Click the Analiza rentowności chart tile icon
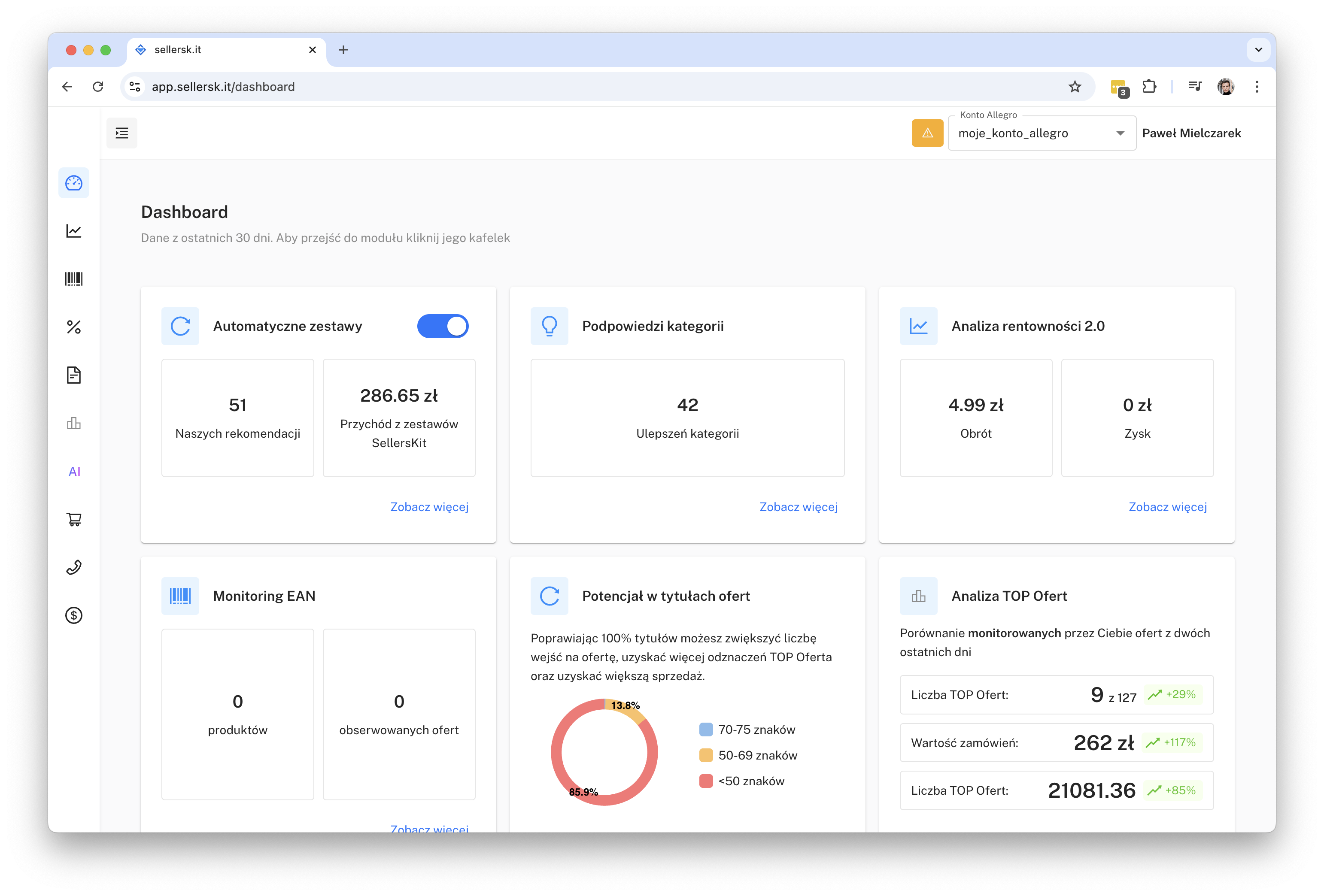This screenshot has width=1324, height=896. click(x=918, y=326)
